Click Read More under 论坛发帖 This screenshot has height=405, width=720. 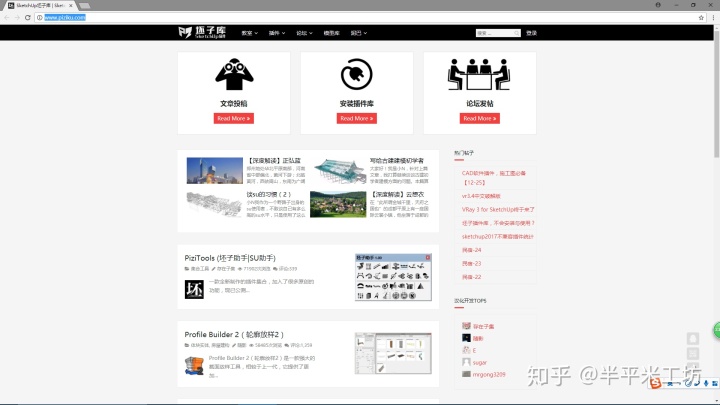[x=480, y=118]
